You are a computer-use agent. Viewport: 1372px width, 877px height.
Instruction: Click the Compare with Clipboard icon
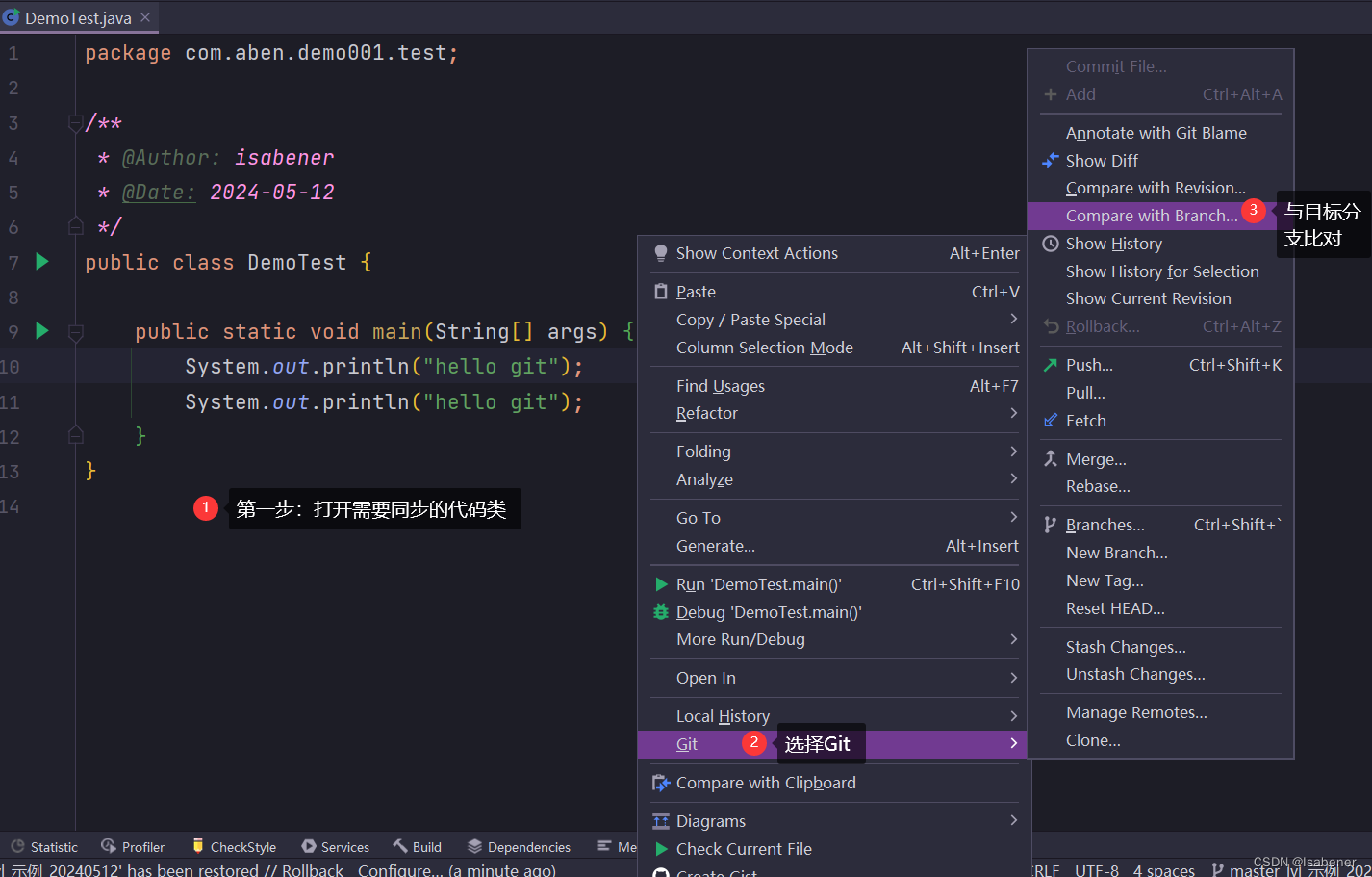[661, 783]
